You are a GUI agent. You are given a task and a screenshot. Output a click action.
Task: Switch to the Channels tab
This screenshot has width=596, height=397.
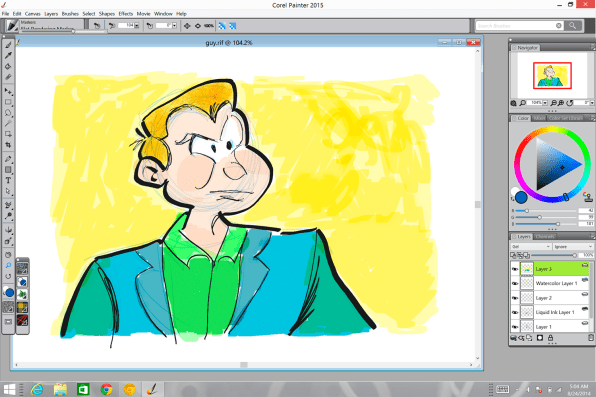[x=545, y=237]
